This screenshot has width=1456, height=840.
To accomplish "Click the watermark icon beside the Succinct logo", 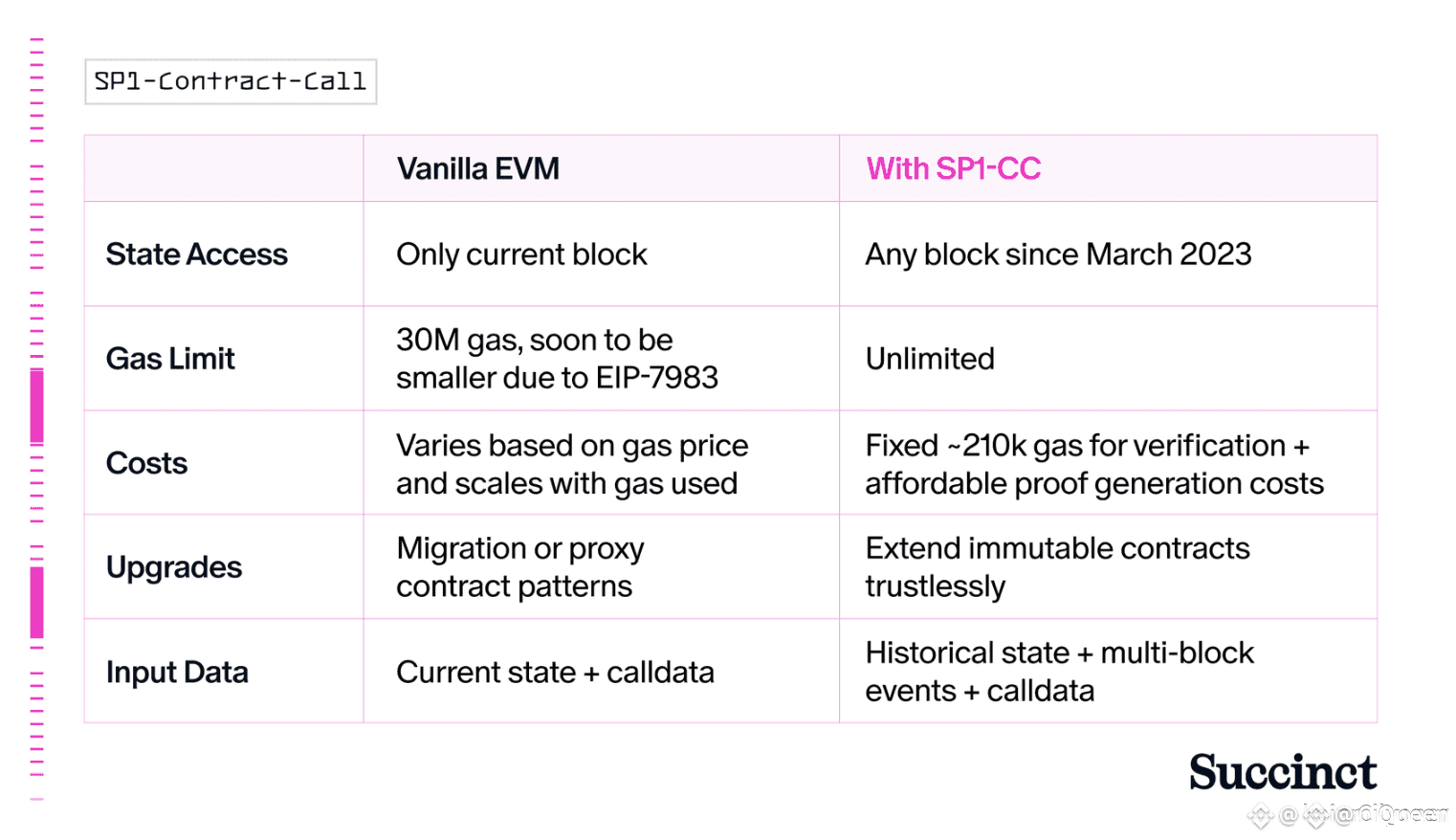I will [x=1260, y=815].
